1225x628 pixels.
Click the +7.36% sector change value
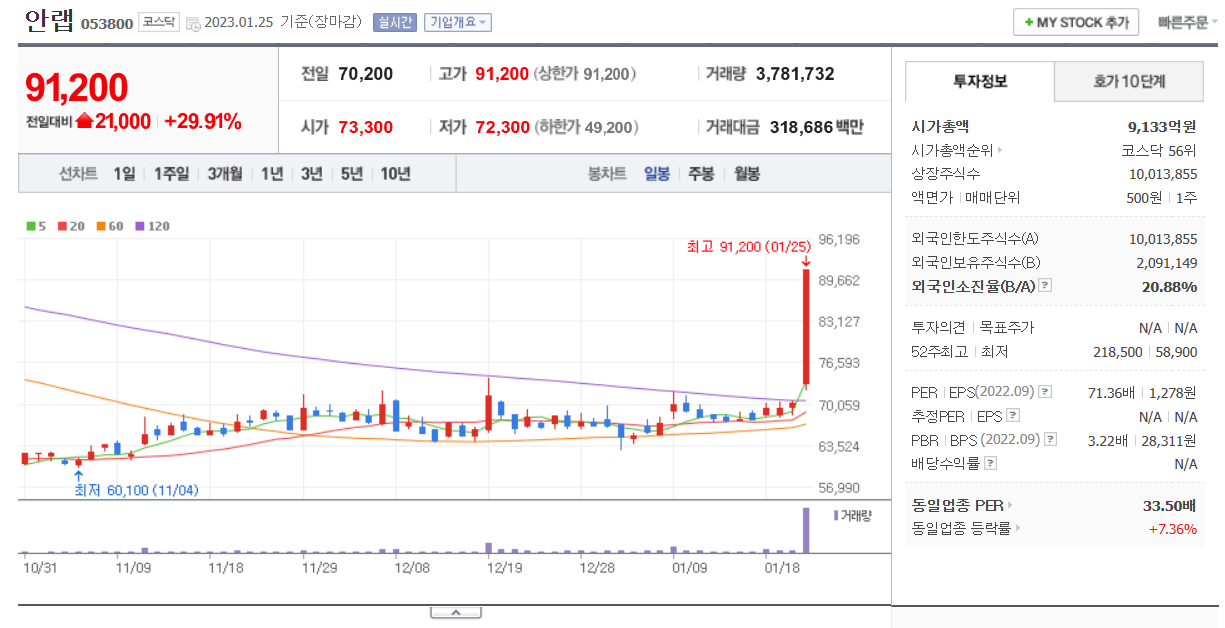[1172, 528]
